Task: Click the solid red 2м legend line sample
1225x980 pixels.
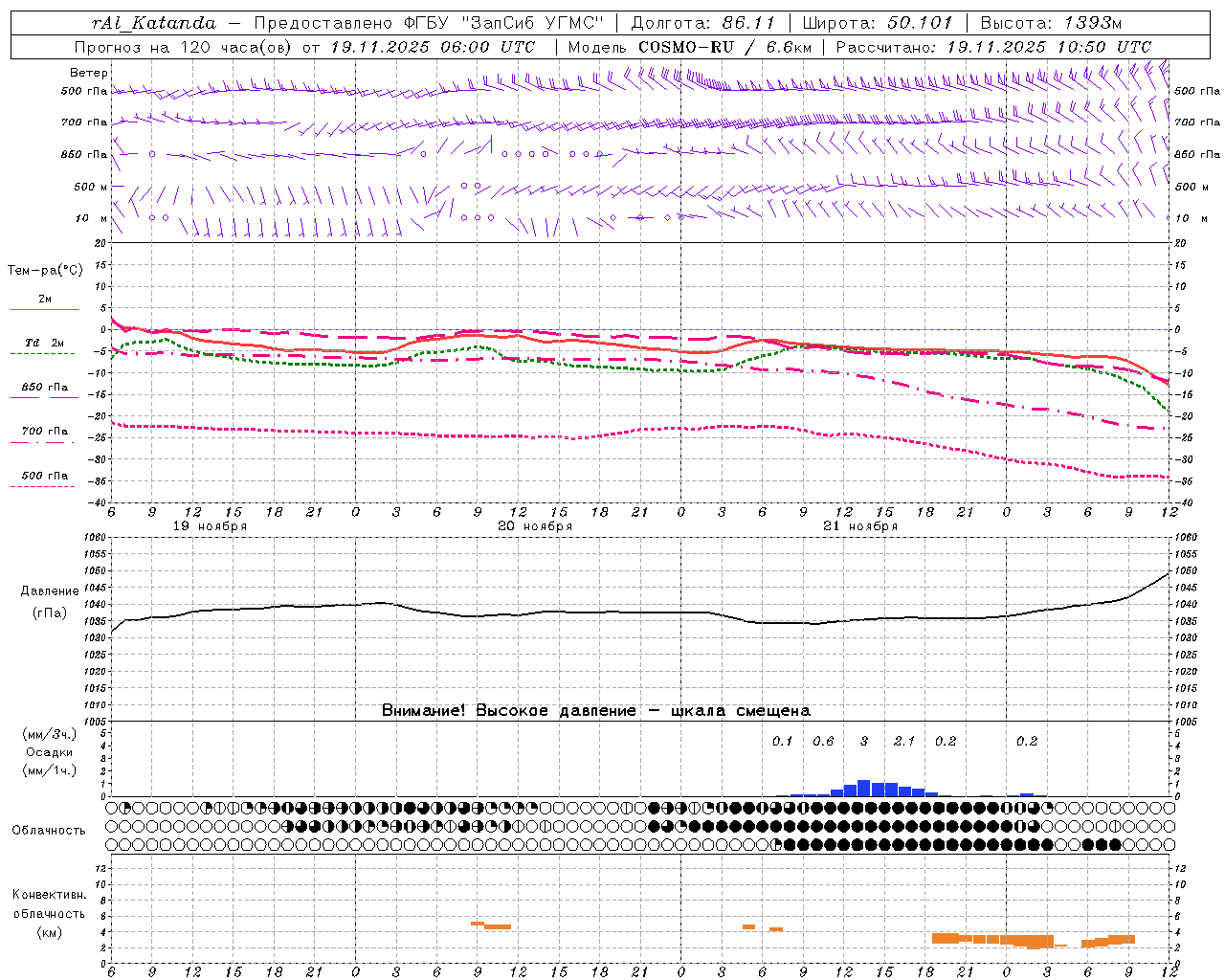Action: click(x=44, y=309)
